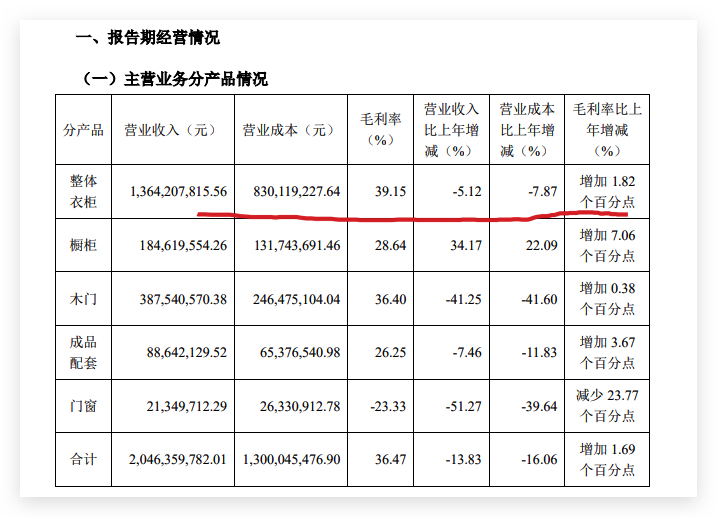717x517 pixels.
Task: Select the 营业收入（元） column header
Action: (170, 130)
